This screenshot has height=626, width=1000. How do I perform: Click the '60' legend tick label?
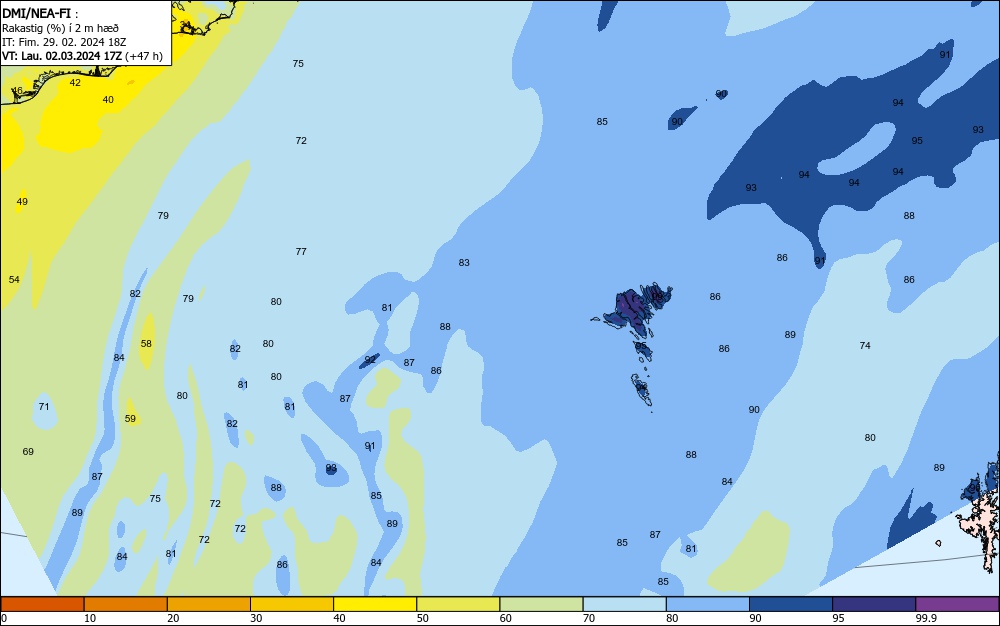(x=506, y=618)
